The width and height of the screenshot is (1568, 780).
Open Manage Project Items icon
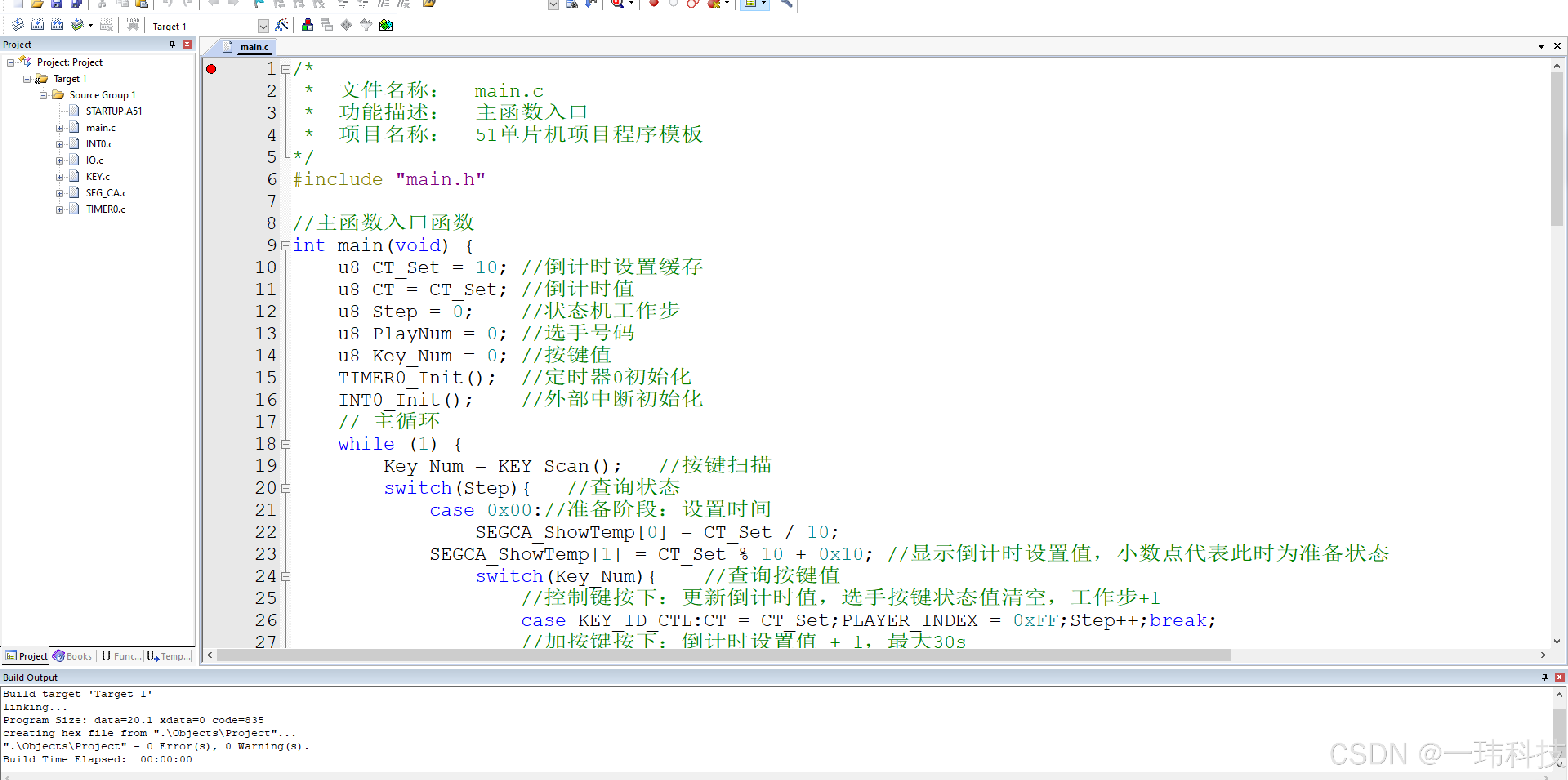coord(308,25)
